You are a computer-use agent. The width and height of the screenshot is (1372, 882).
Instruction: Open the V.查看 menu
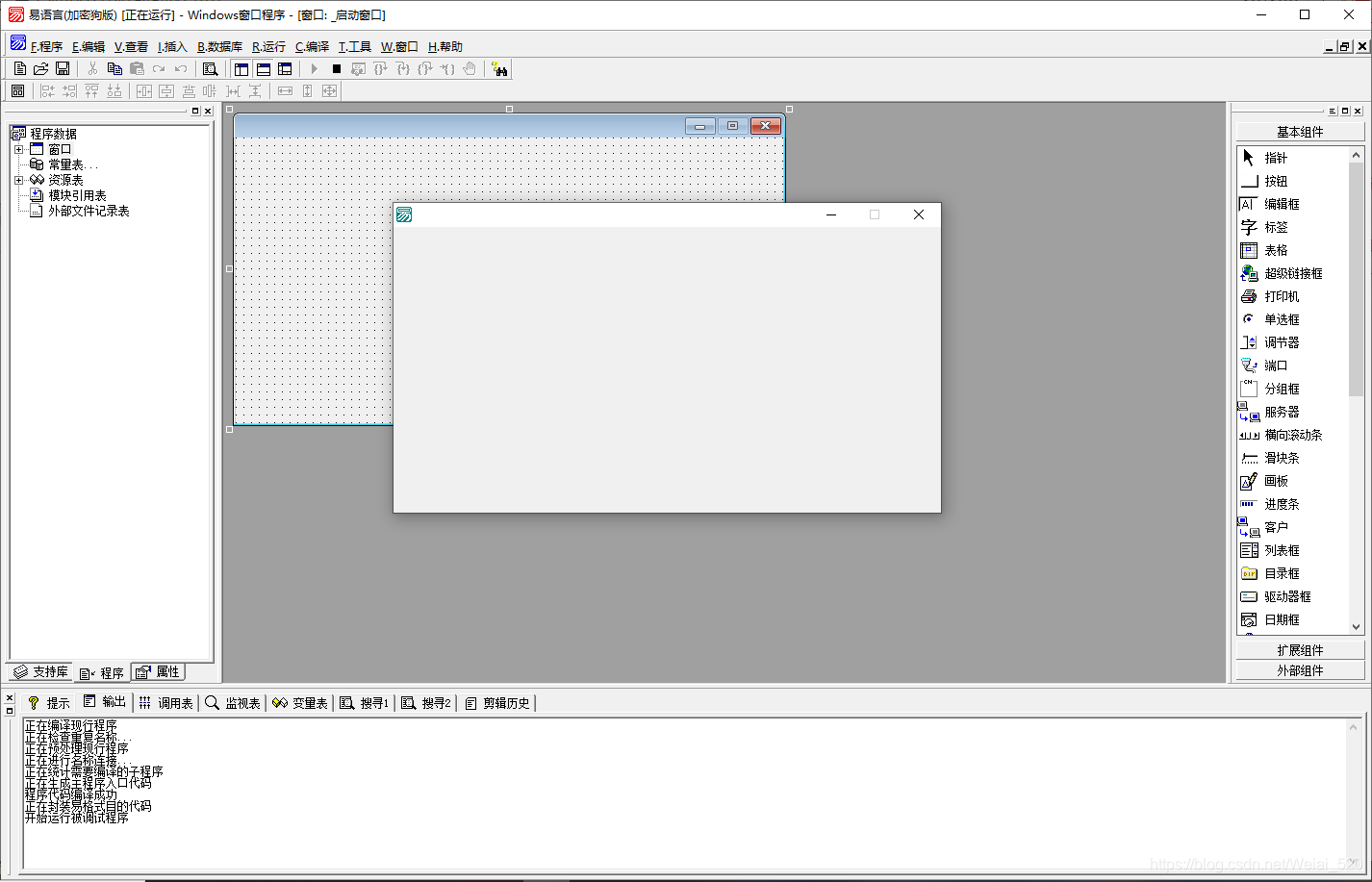(131, 46)
